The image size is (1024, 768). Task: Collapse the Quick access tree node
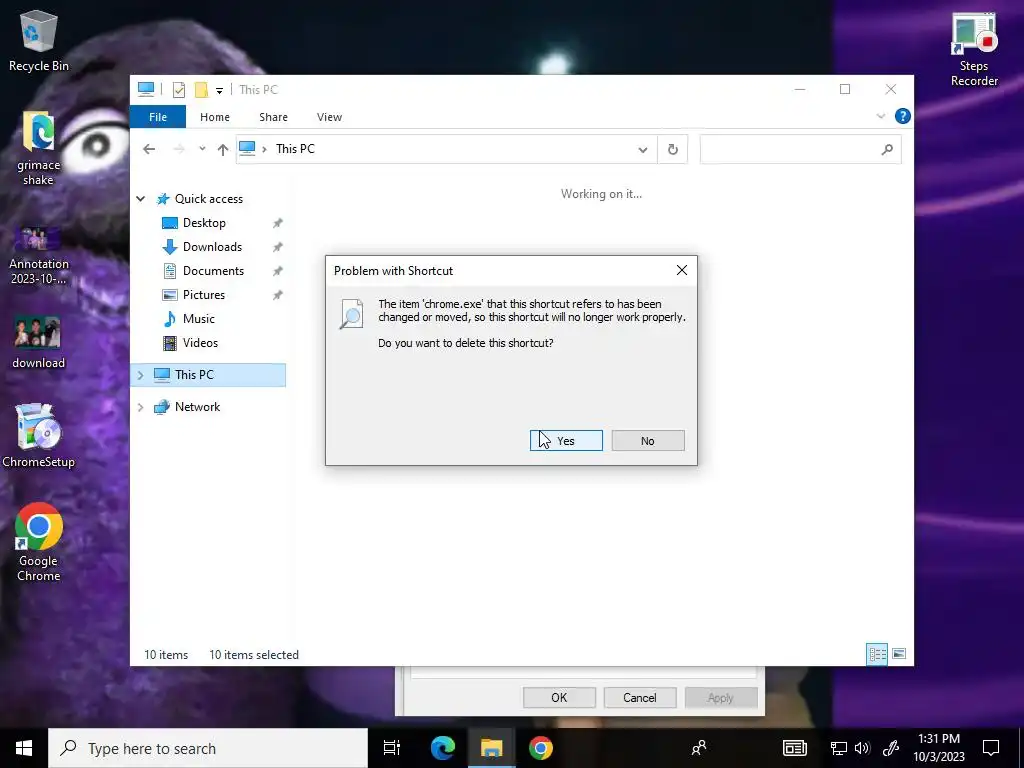point(140,199)
